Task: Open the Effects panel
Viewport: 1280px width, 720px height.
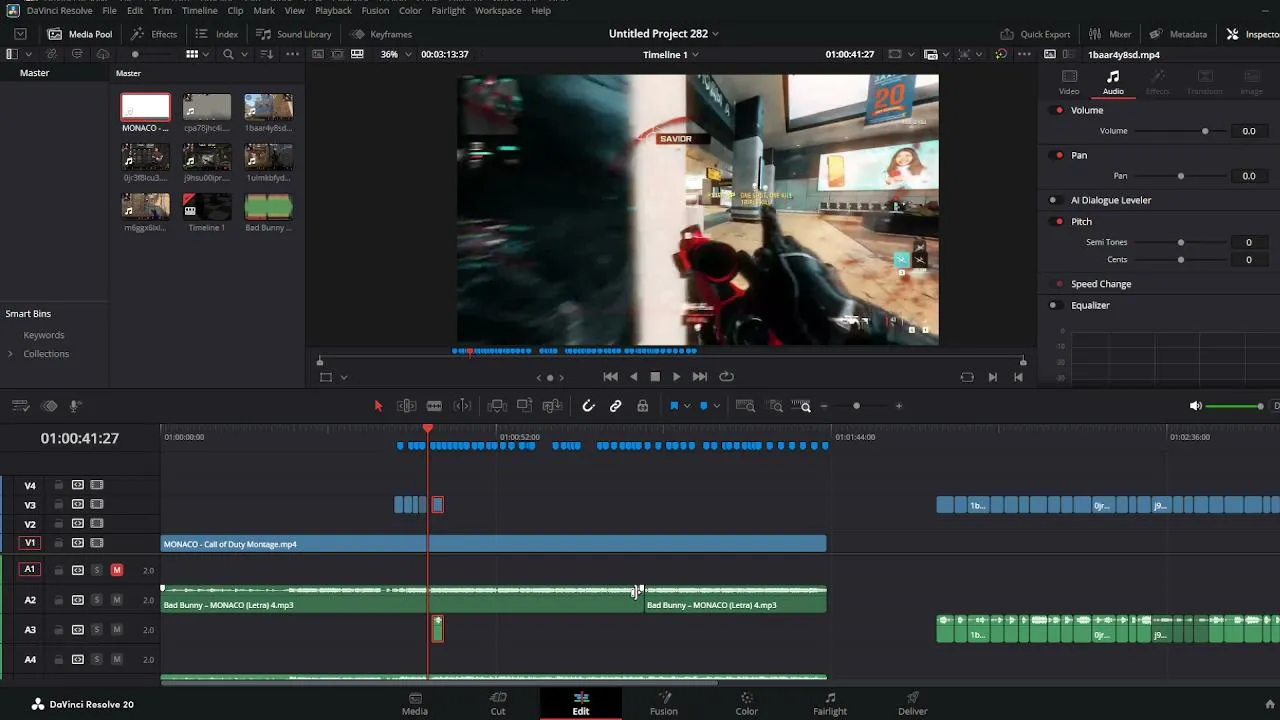Action: (x=154, y=34)
